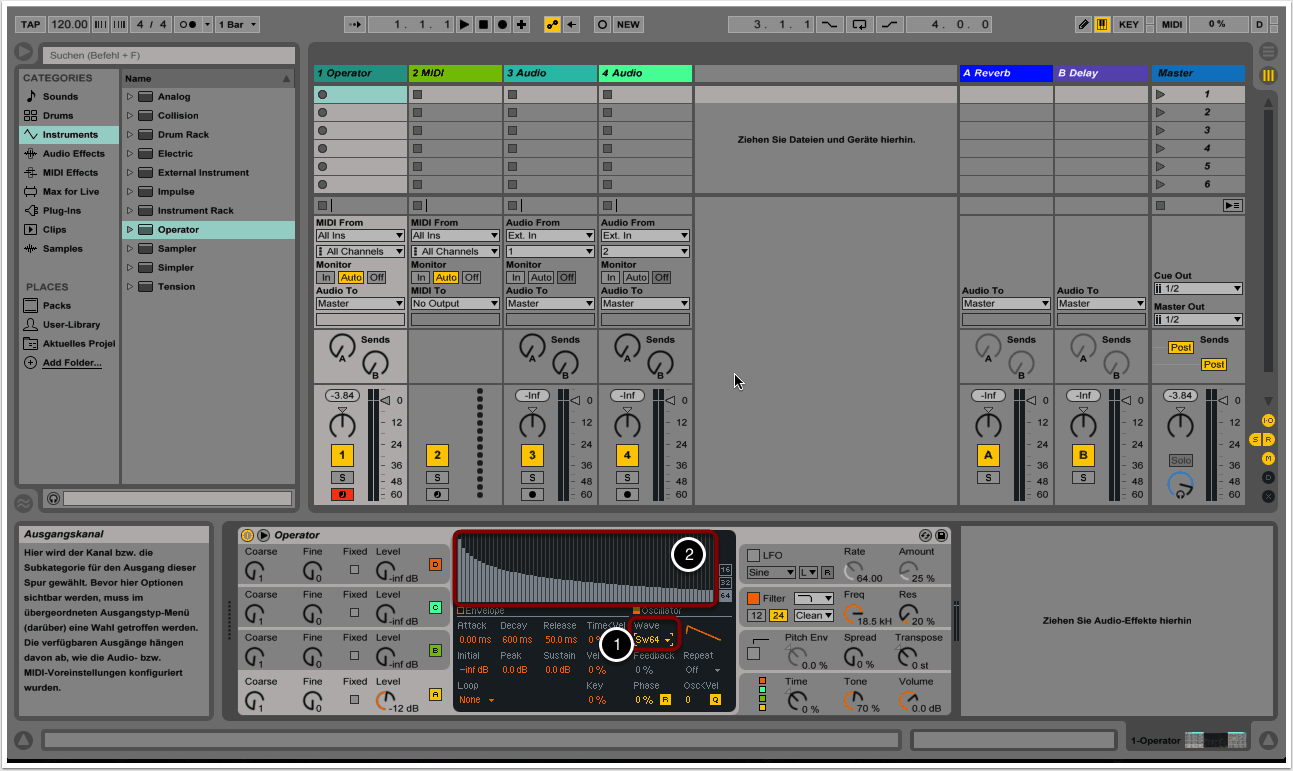This screenshot has width=1293, height=771.
Task: Solo track 3 Audio
Action: [x=532, y=478]
